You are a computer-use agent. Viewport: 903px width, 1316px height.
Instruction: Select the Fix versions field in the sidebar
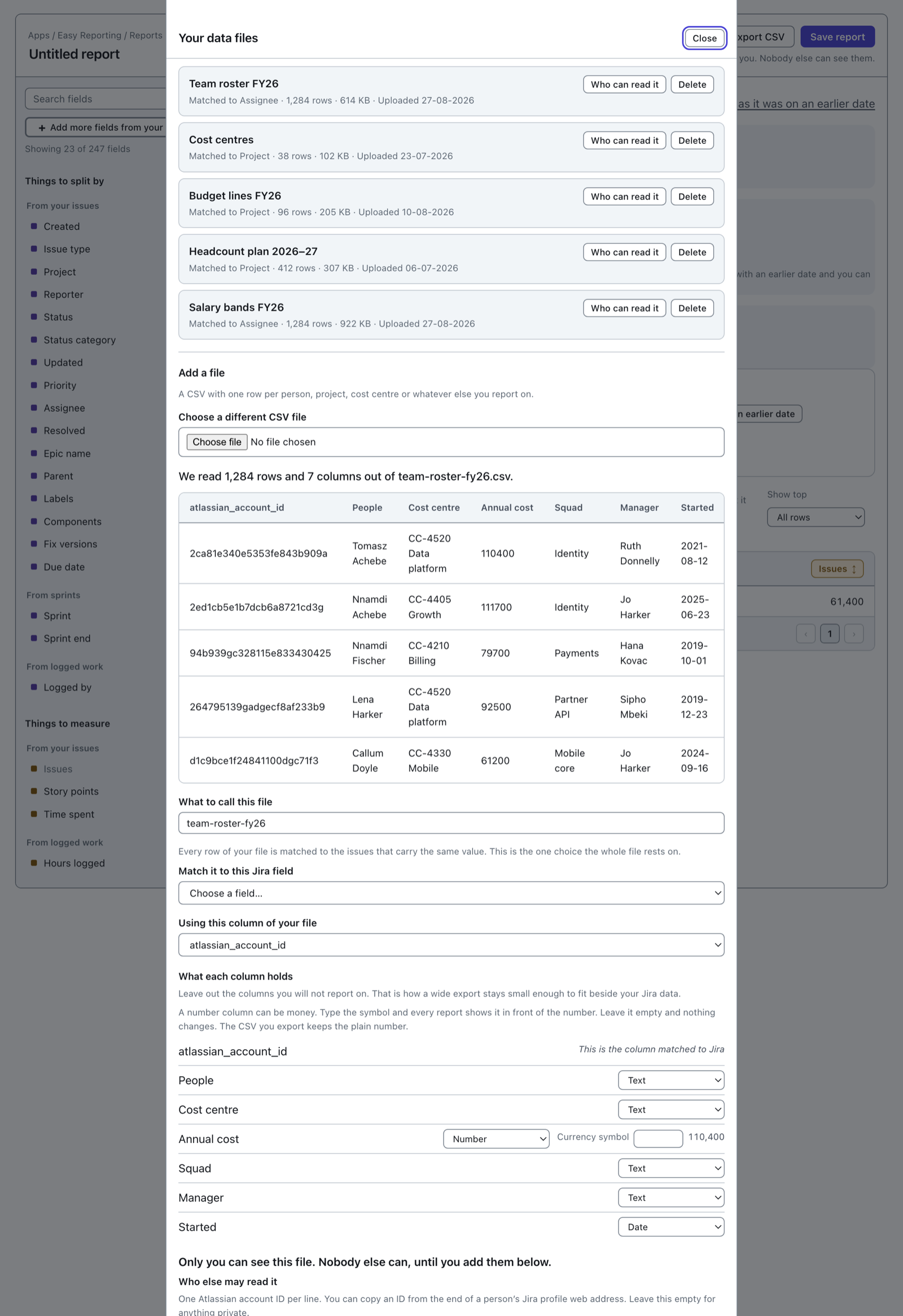point(70,545)
